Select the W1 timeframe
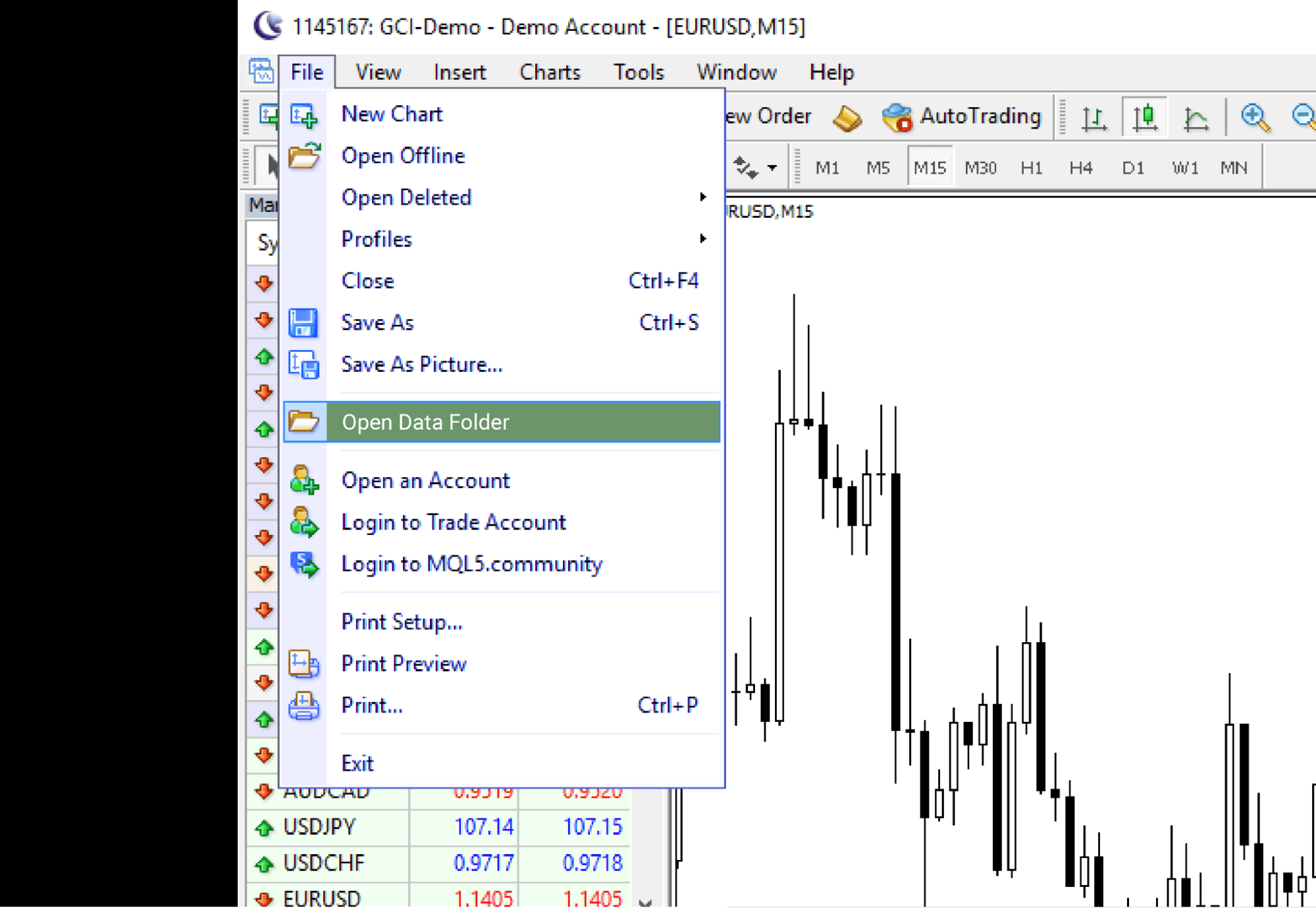This screenshot has width=1316, height=908. [1184, 168]
